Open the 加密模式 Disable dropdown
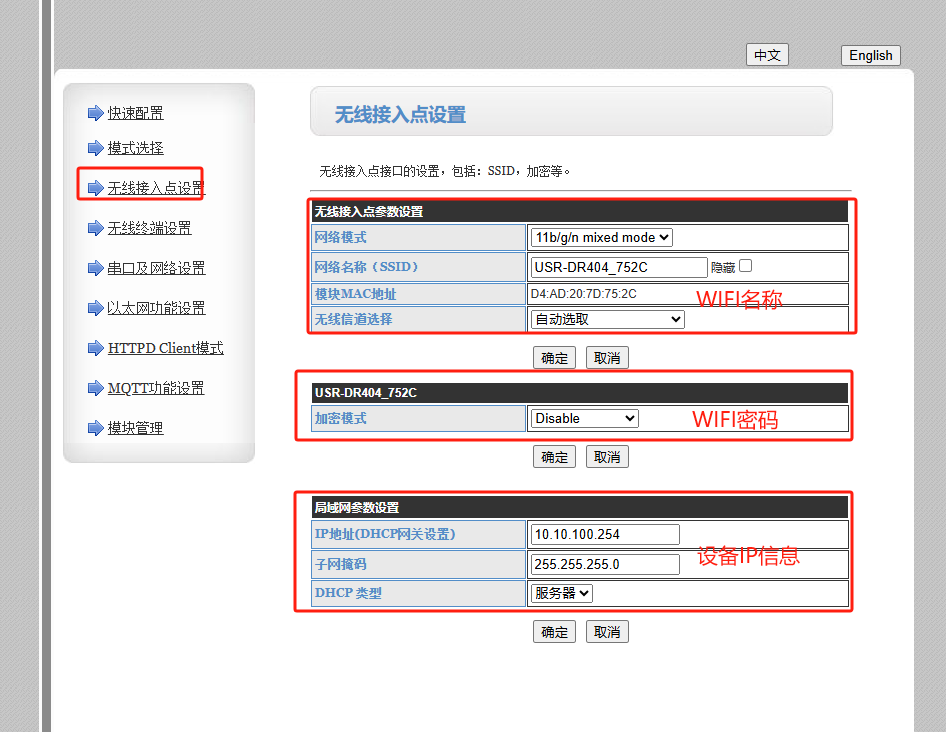The image size is (946, 732). pyautogui.click(x=584, y=418)
